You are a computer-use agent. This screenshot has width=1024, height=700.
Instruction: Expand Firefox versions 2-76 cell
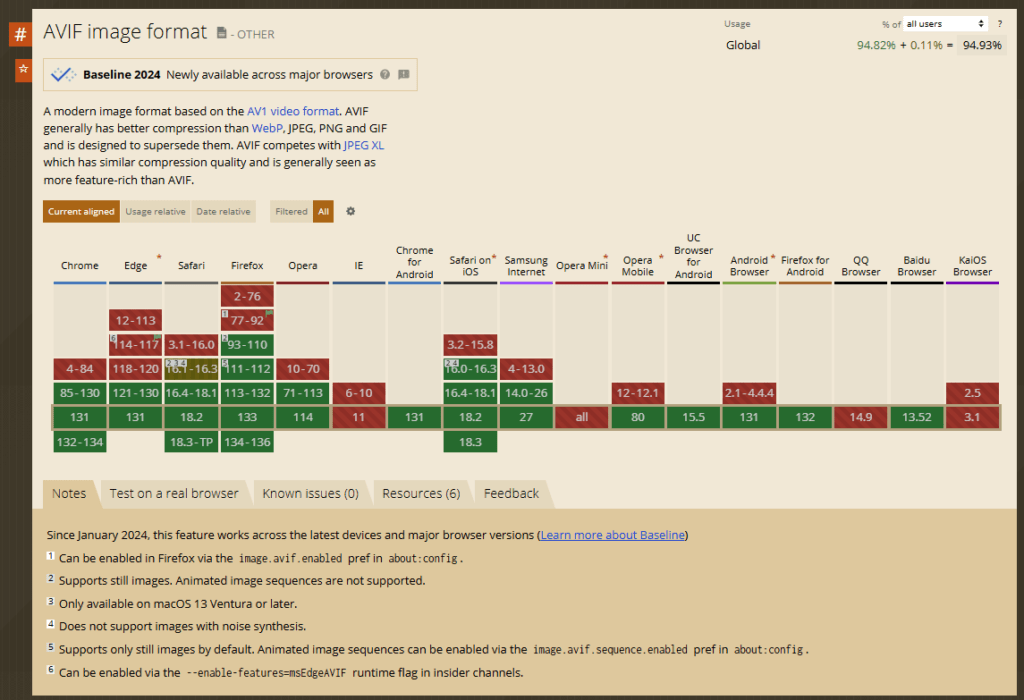247,296
